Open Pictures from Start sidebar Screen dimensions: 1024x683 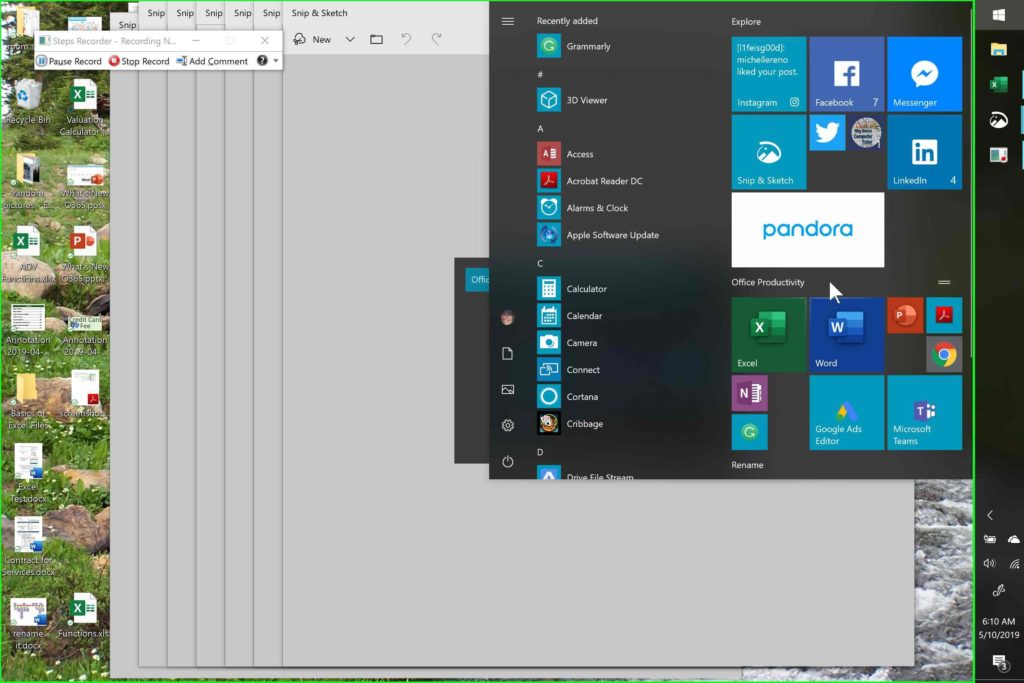coord(507,390)
